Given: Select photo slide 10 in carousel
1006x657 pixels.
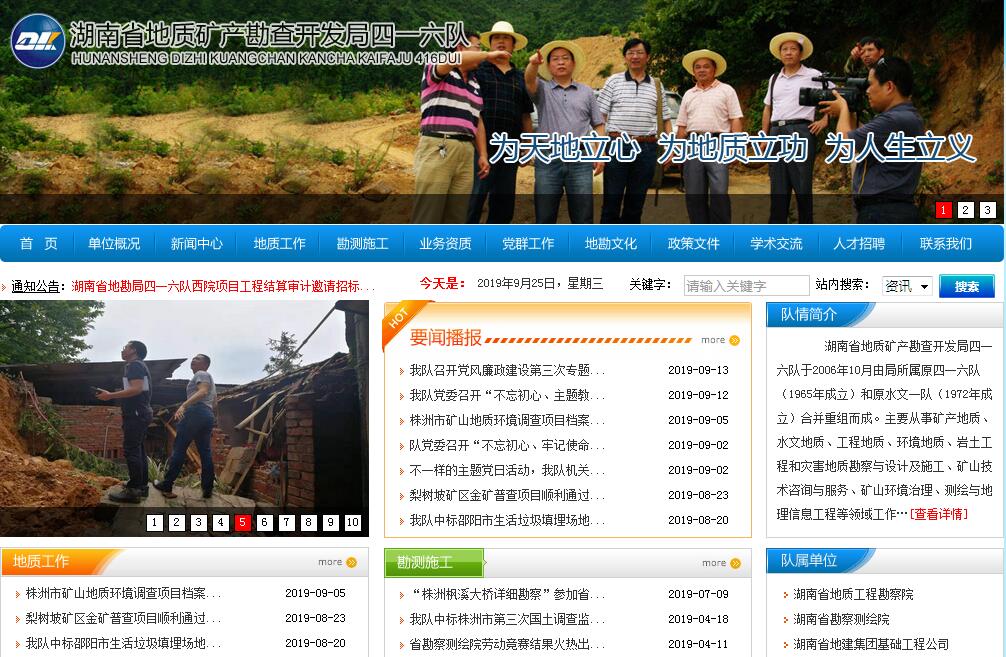Looking at the screenshot, I should point(353,522).
